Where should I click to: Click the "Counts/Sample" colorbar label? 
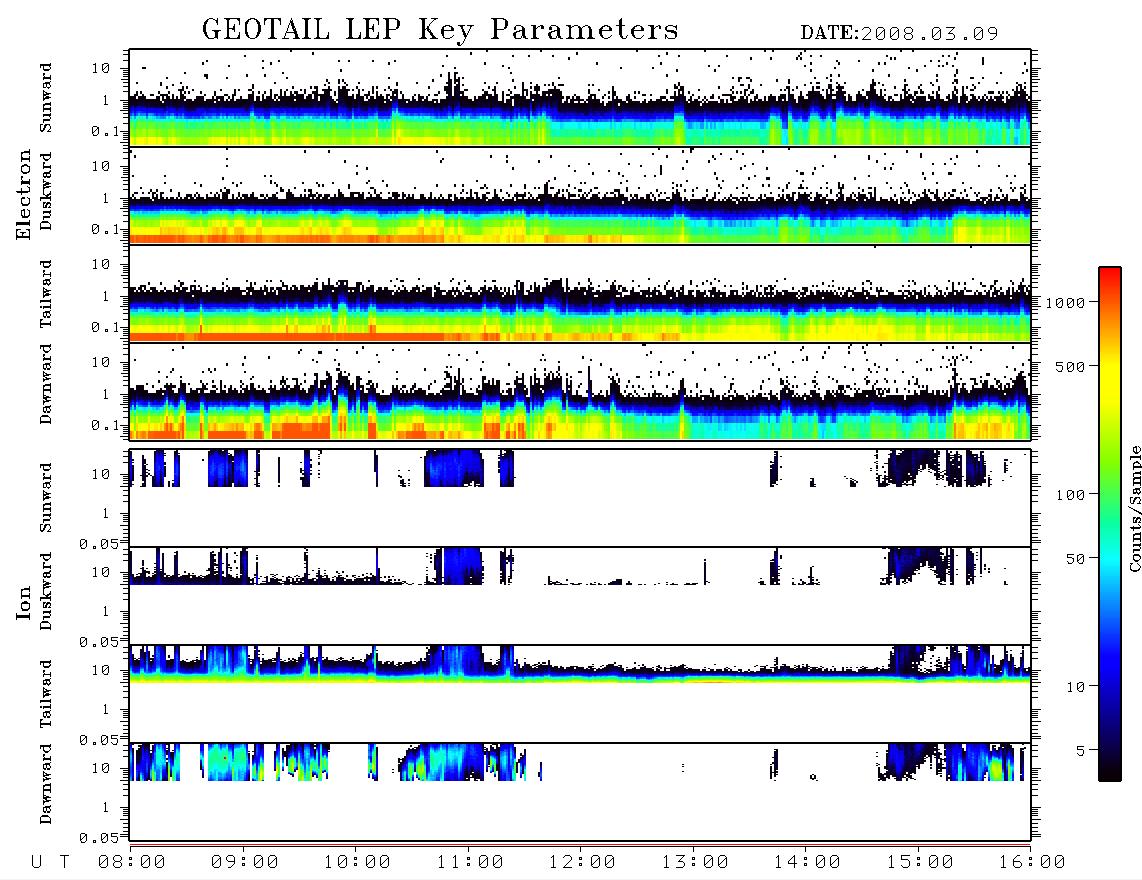pyautogui.click(x=1135, y=508)
